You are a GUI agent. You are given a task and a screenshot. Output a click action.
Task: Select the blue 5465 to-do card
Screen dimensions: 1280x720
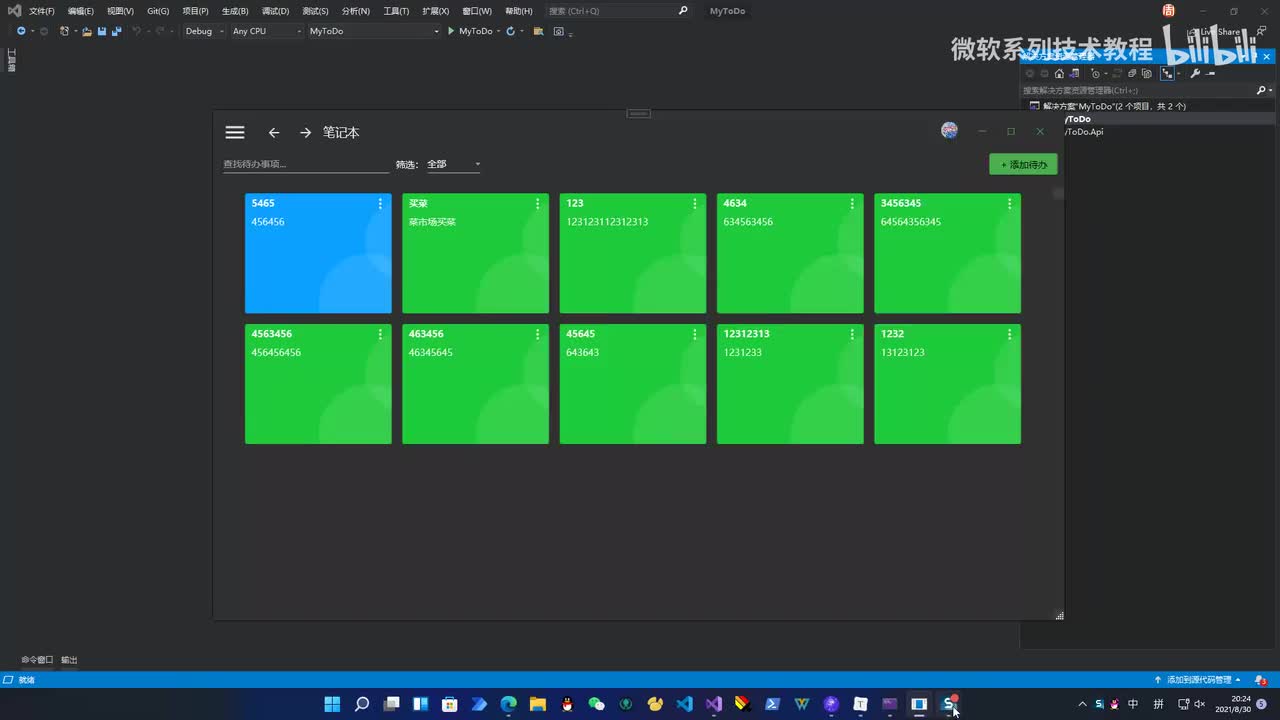pos(318,253)
